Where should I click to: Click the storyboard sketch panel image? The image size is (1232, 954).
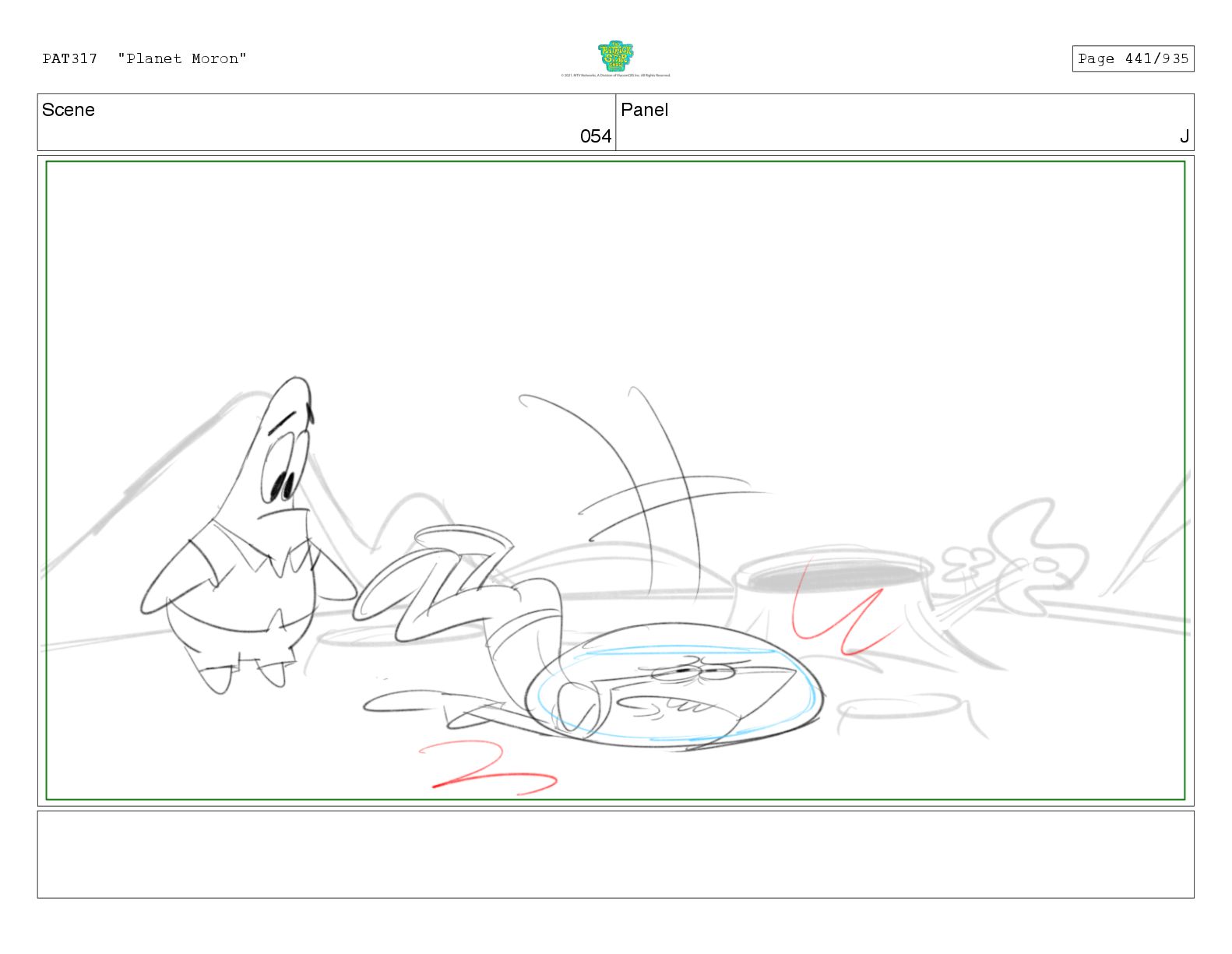pyautogui.click(x=615, y=481)
